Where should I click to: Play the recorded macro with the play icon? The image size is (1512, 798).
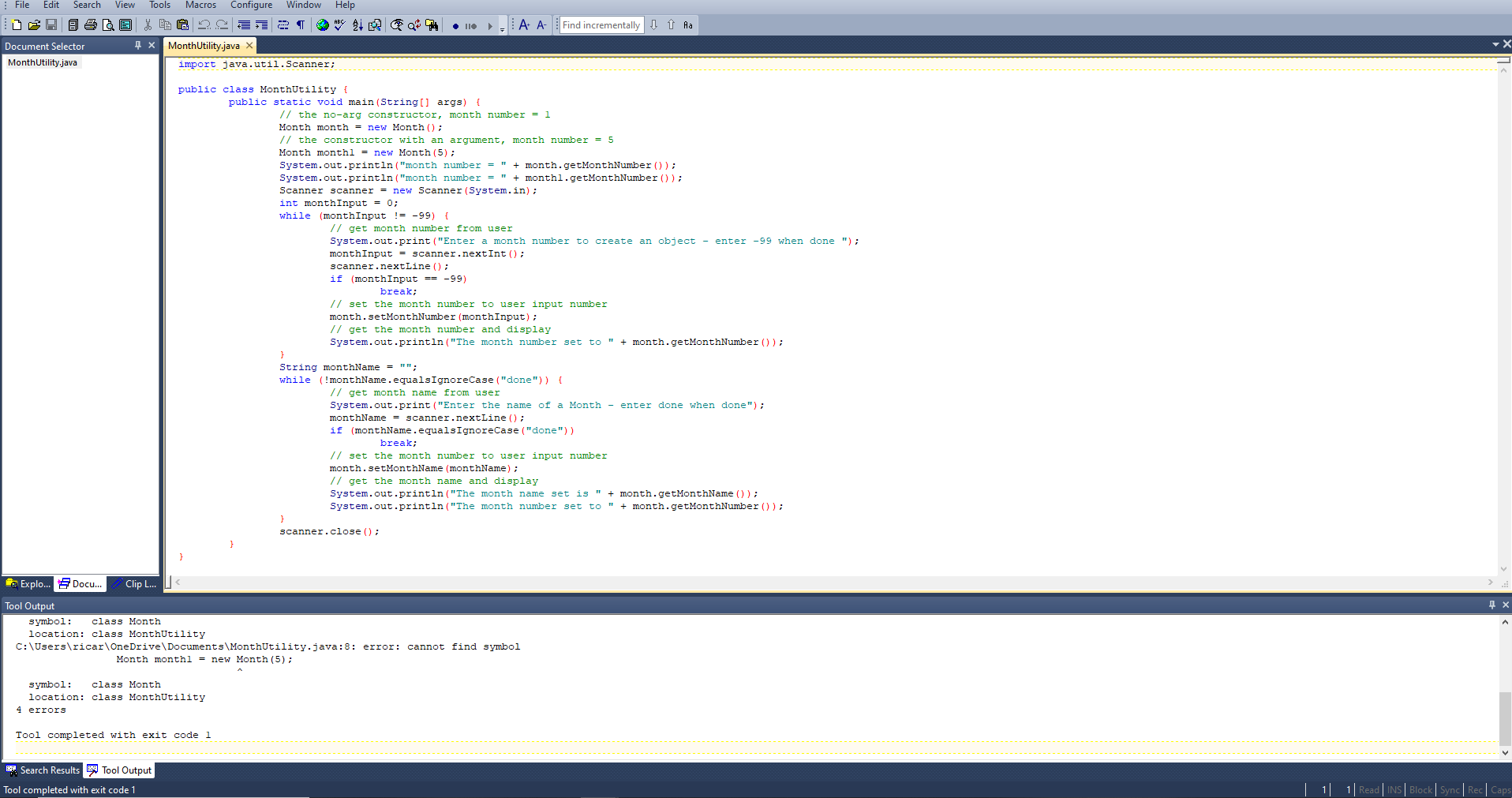click(491, 25)
